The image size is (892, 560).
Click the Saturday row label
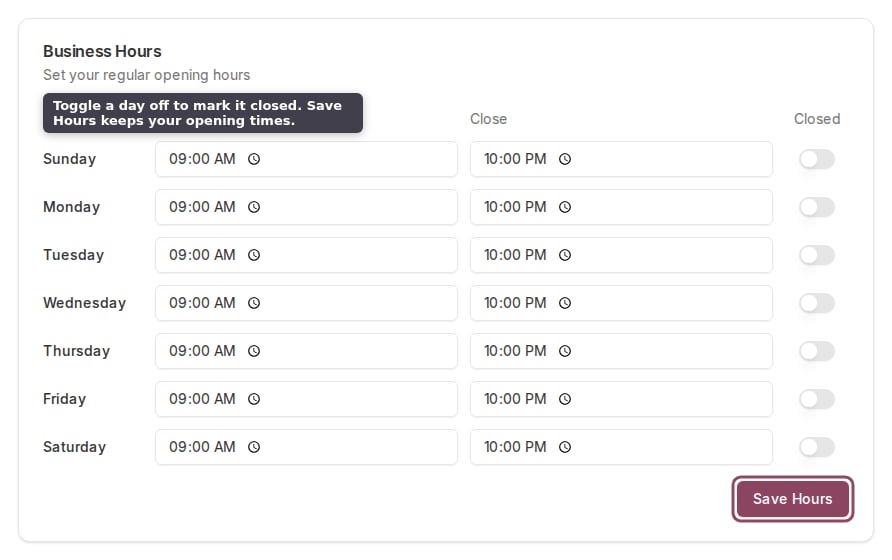click(x=75, y=447)
